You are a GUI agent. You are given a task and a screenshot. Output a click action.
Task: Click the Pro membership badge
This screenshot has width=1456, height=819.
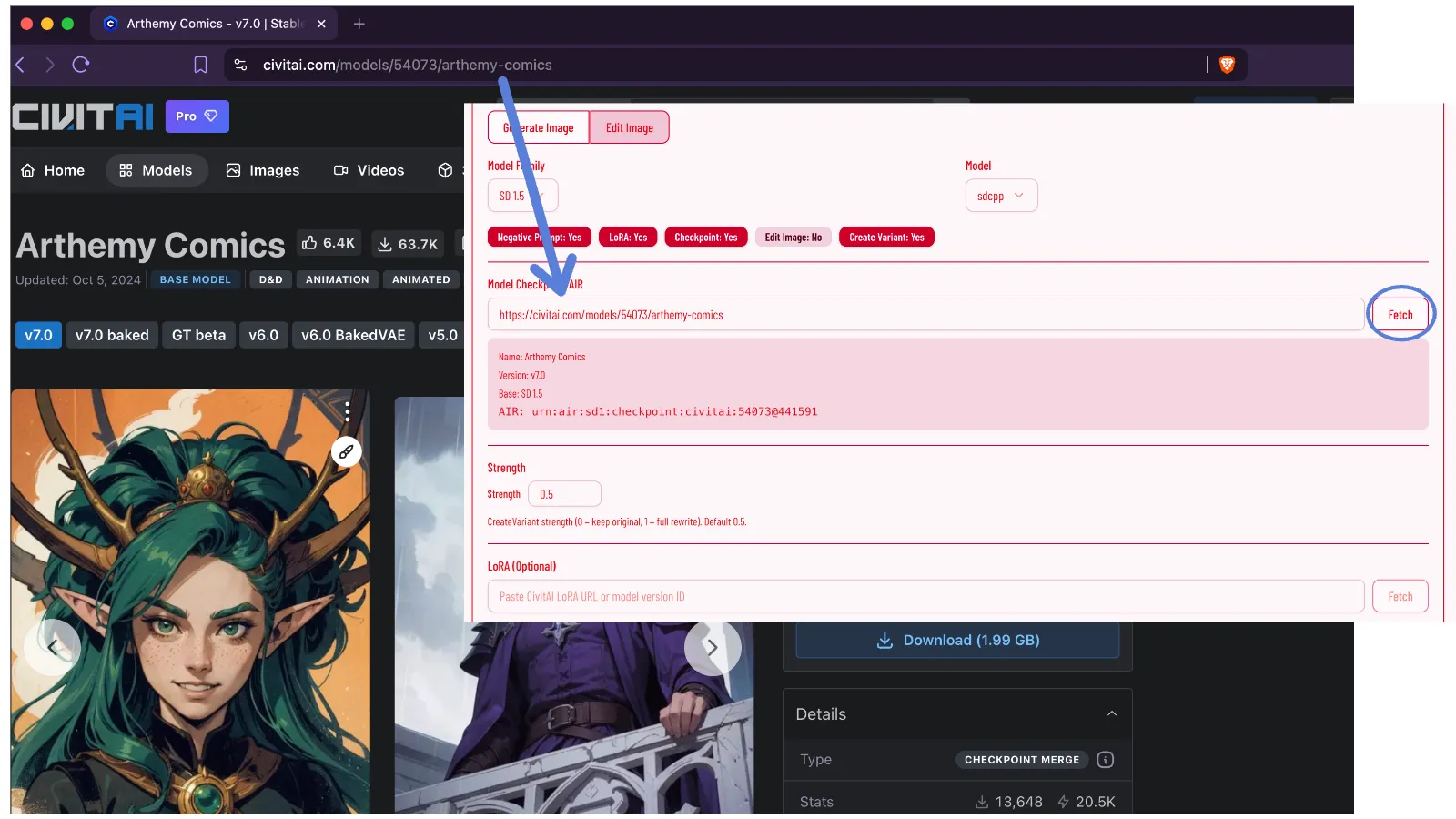pyautogui.click(x=197, y=116)
